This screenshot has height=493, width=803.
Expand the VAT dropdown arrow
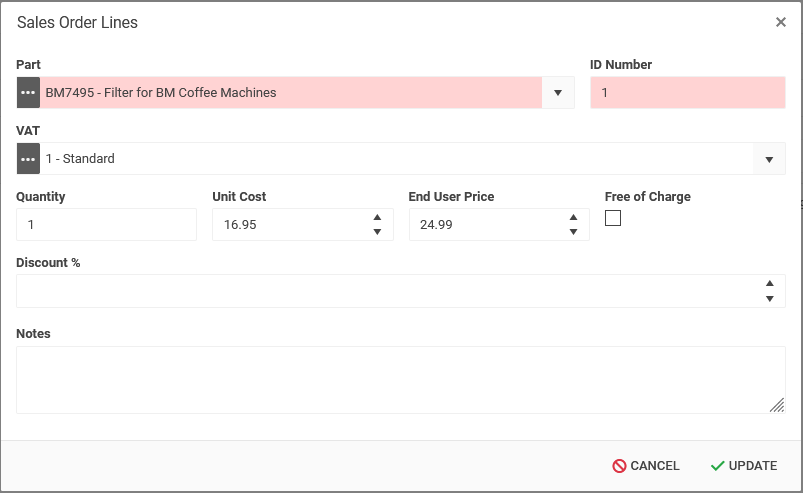769,159
